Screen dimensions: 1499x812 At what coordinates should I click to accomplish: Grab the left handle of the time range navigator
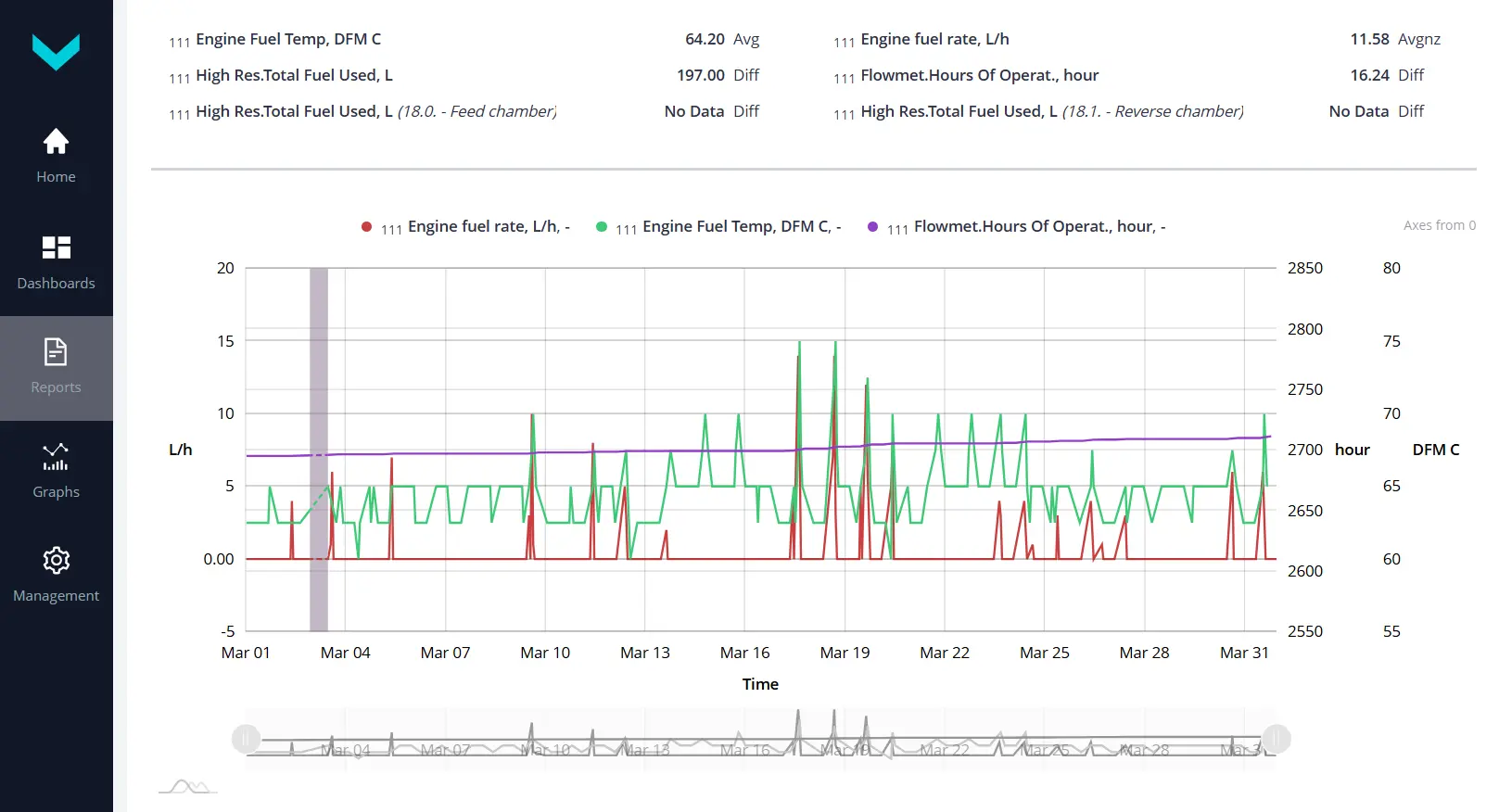(x=246, y=739)
